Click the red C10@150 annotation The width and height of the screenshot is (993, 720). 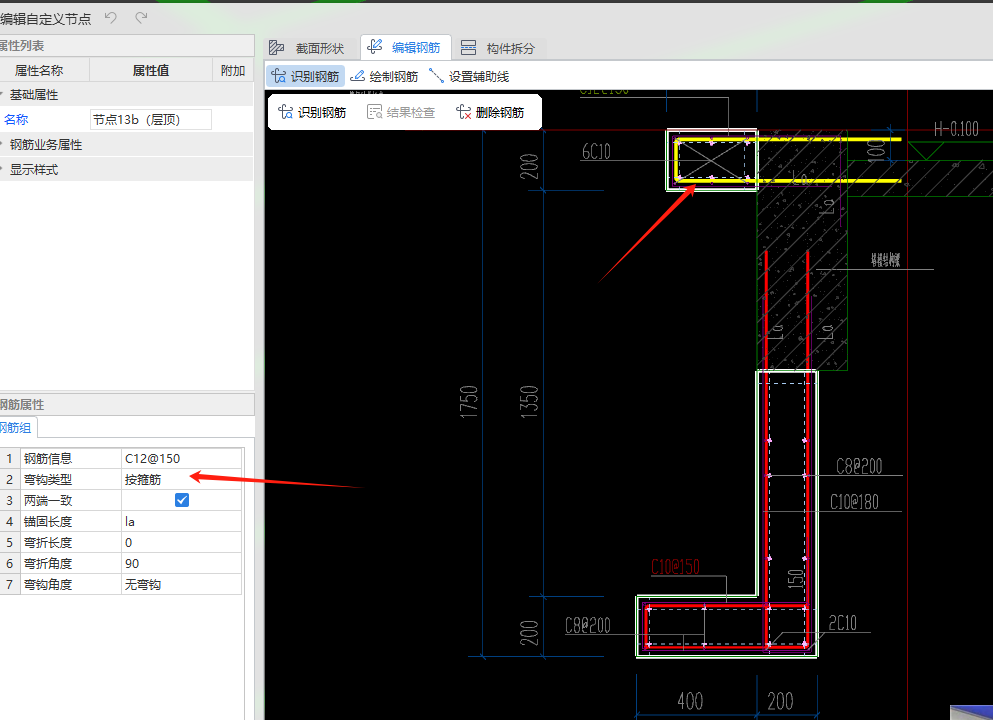[x=675, y=566]
